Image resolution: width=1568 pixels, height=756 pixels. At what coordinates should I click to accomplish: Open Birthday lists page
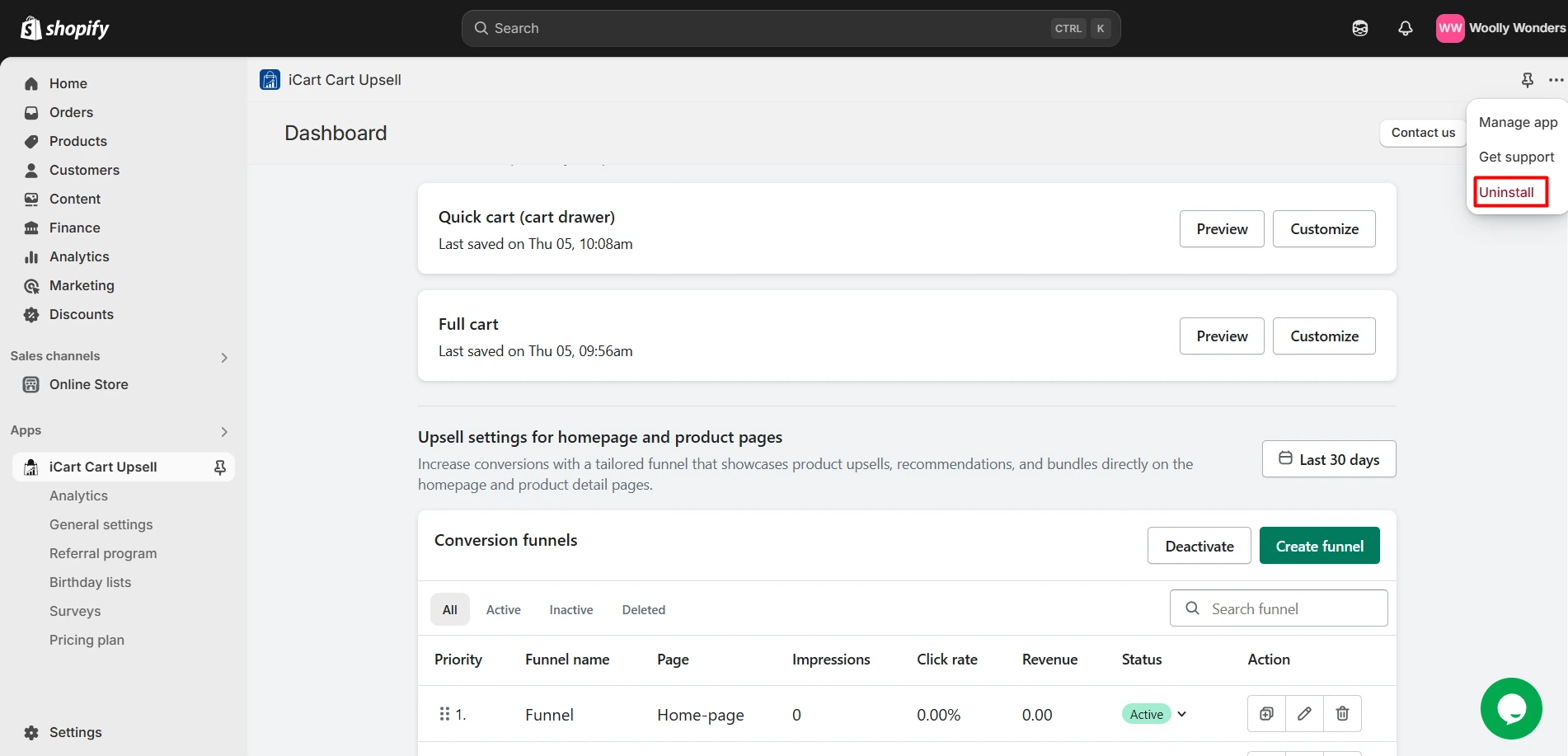(90, 582)
